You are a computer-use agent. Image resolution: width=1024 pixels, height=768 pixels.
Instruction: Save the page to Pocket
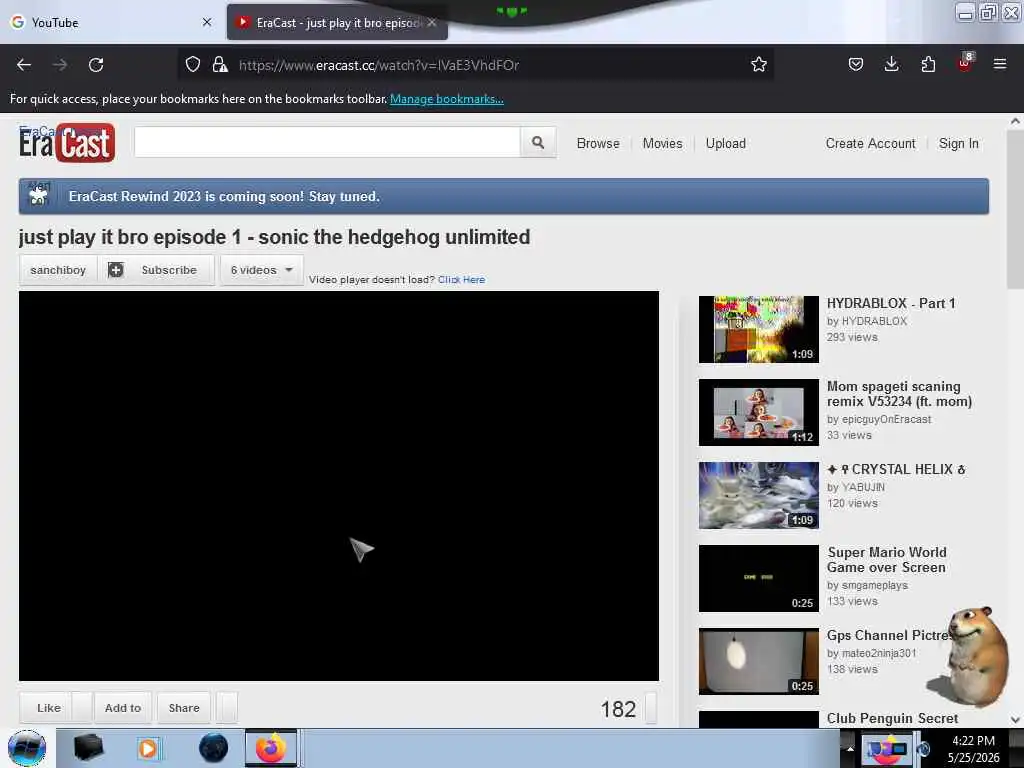856,65
